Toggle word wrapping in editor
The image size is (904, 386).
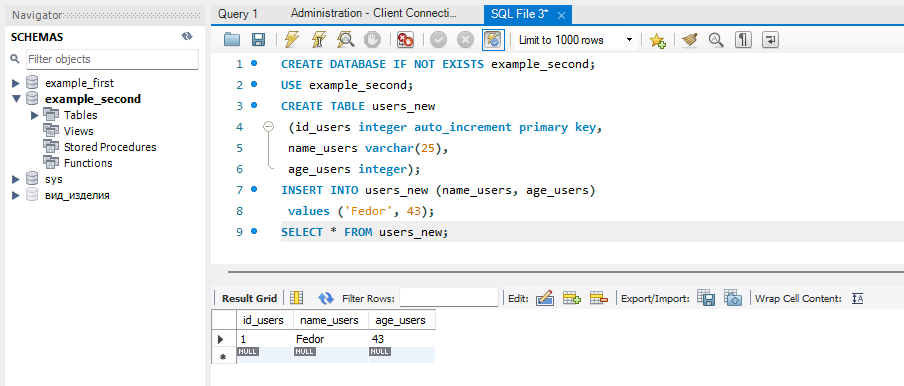tap(770, 40)
